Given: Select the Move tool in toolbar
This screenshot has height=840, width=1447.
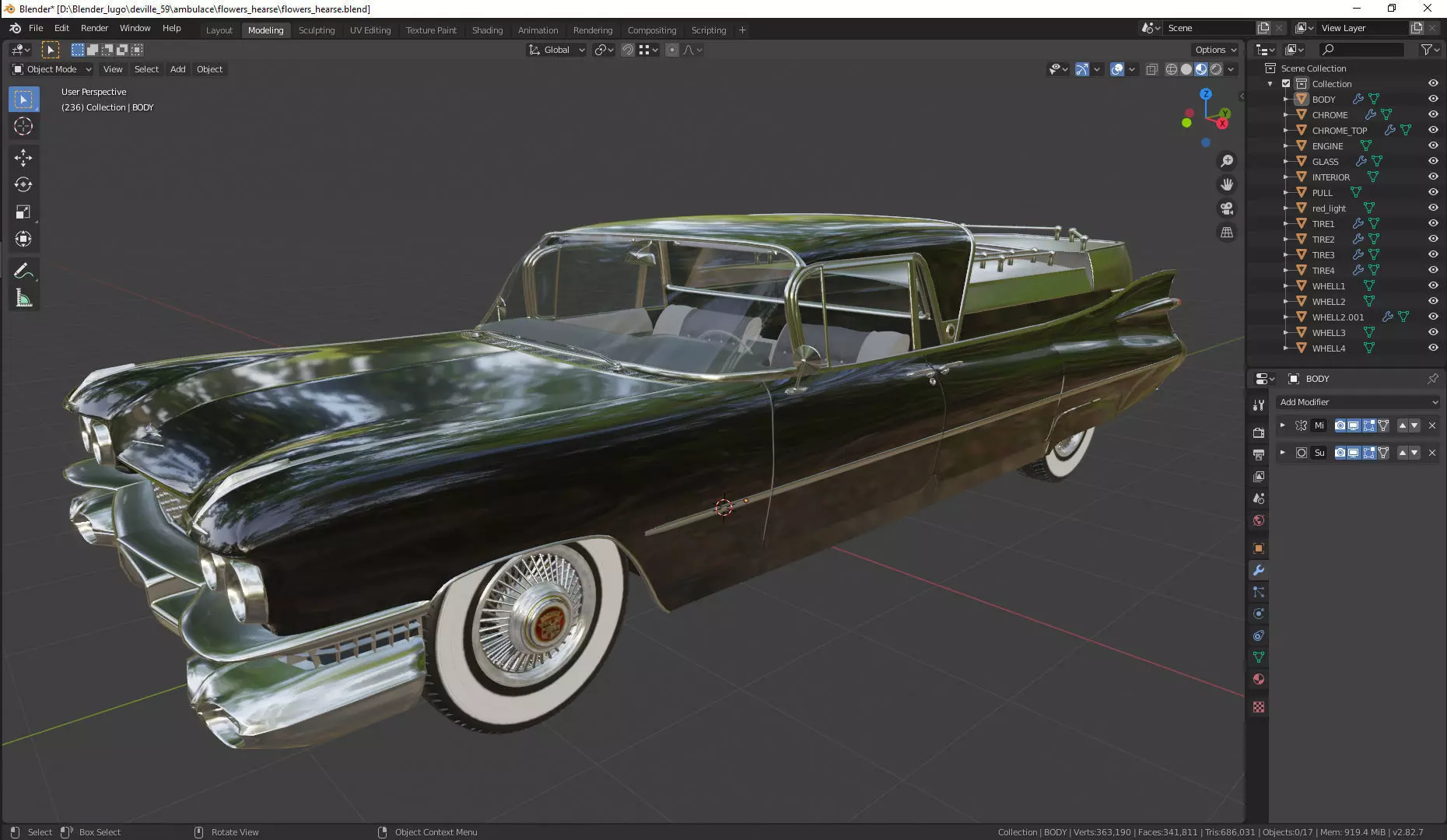Looking at the screenshot, I should pos(23,158).
